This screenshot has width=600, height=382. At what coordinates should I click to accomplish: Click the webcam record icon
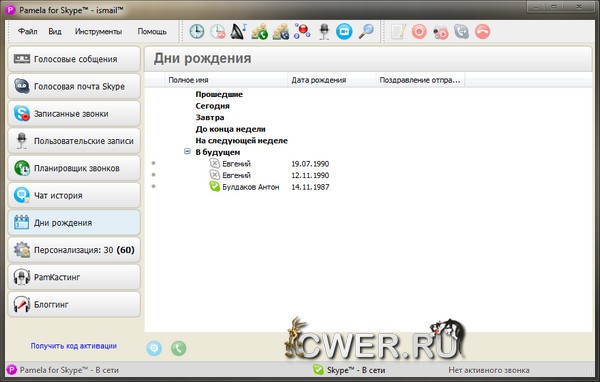[440, 32]
